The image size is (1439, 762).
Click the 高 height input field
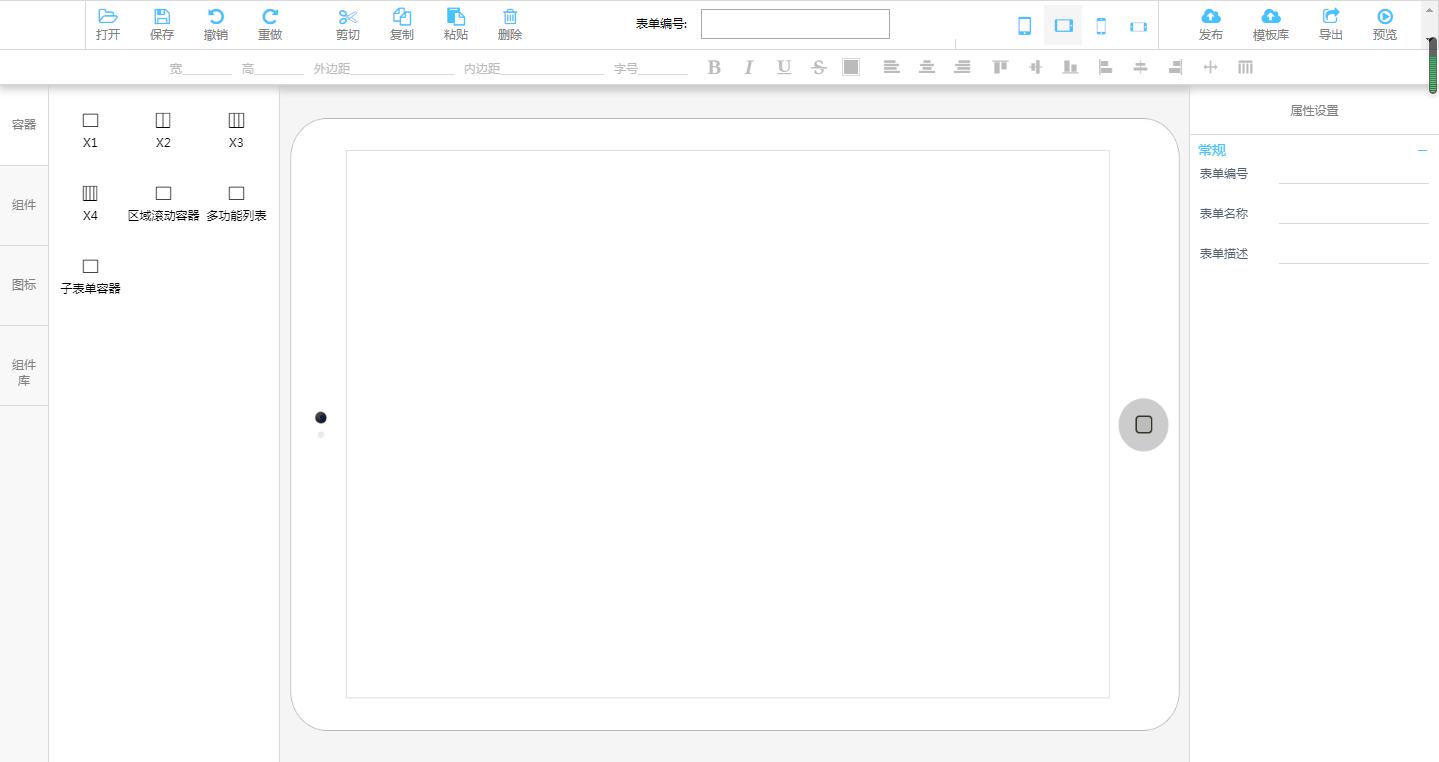(279, 68)
